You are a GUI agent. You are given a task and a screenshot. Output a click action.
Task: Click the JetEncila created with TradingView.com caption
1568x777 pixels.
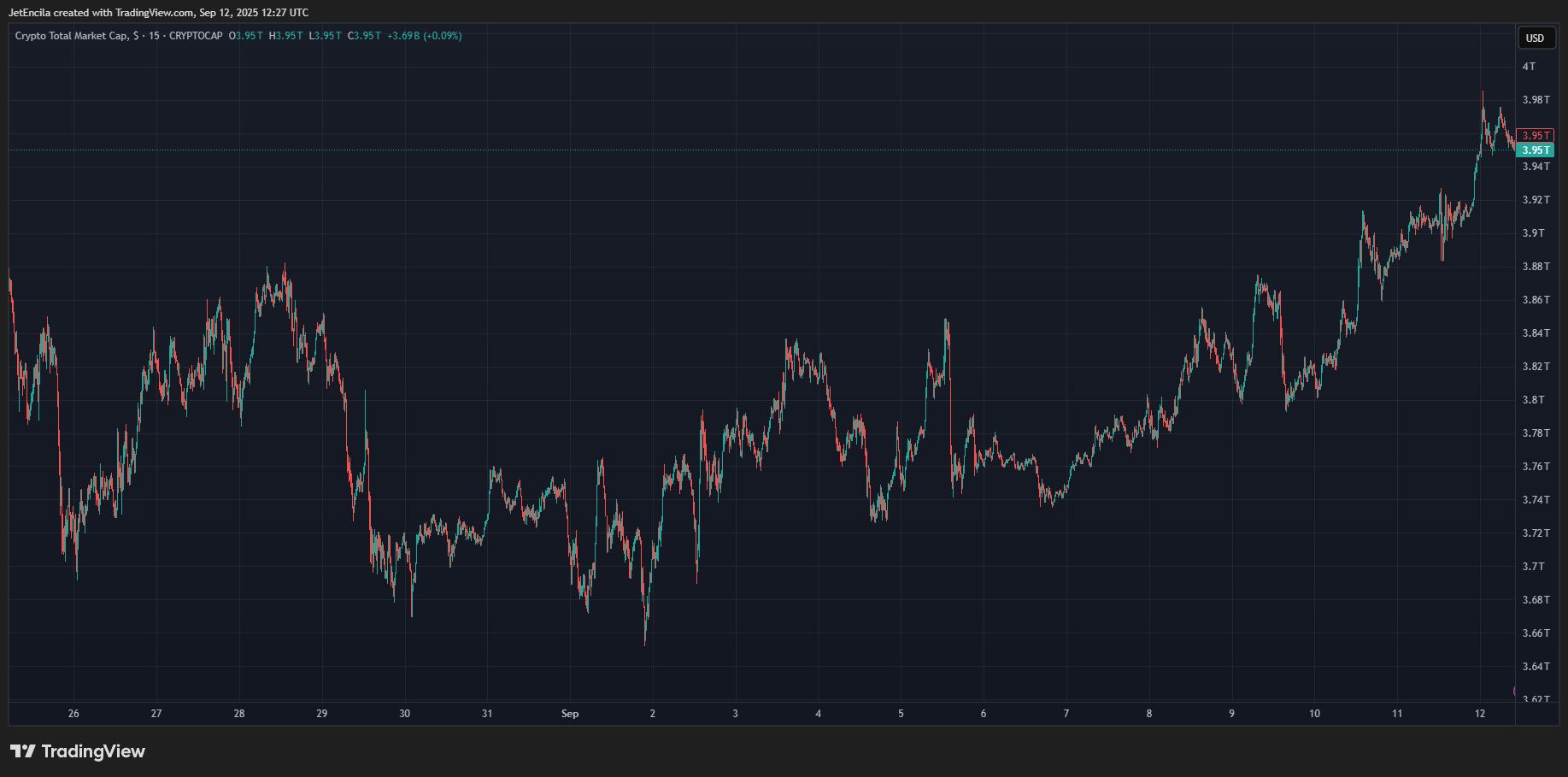point(158,13)
